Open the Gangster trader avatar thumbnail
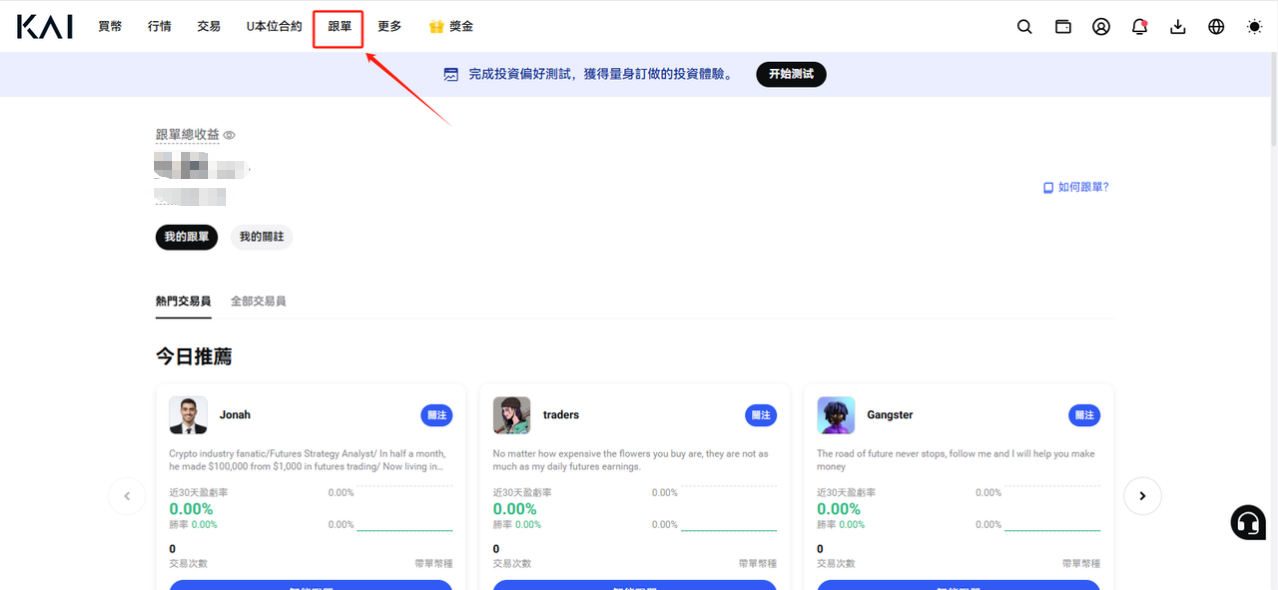This screenshot has width=1278, height=590. [836, 415]
